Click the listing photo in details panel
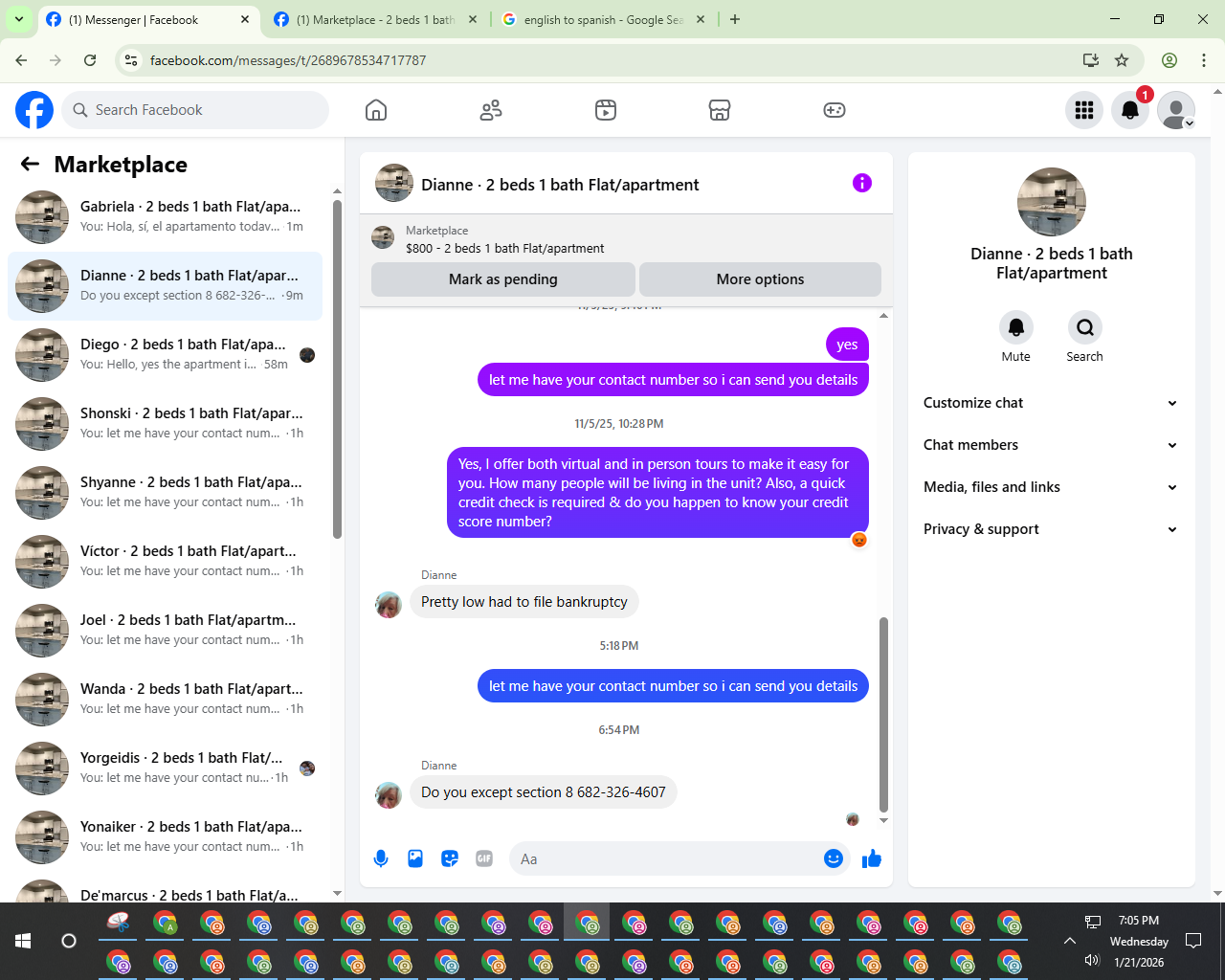This screenshot has width=1225, height=980. click(1052, 202)
